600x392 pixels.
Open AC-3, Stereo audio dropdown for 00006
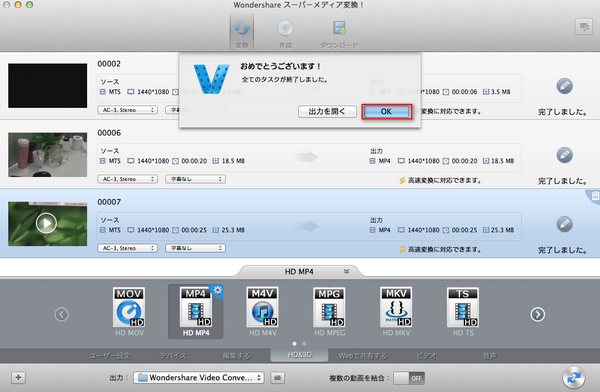tap(127, 179)
